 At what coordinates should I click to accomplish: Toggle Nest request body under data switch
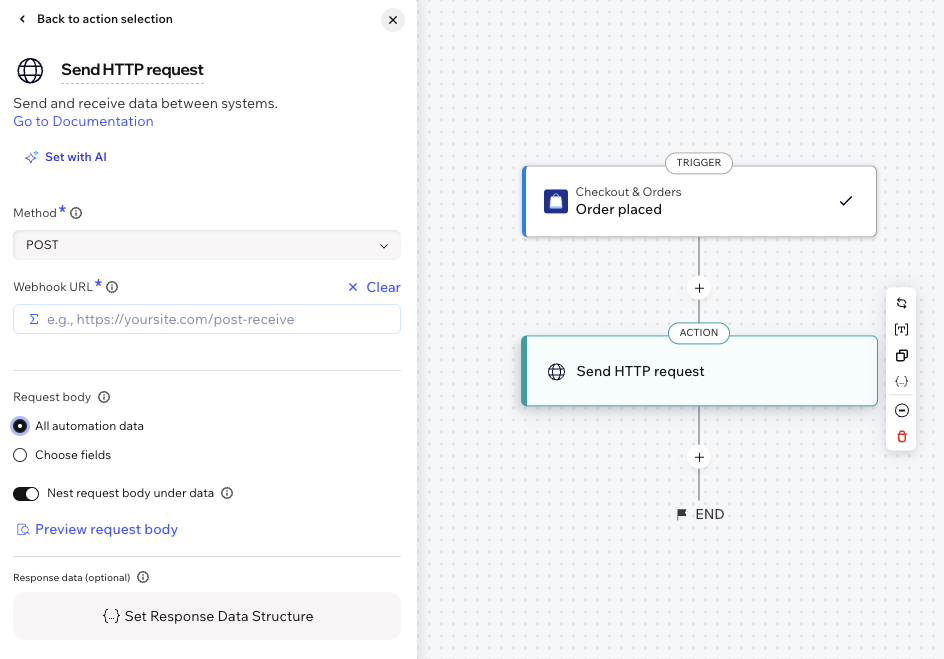pyautogui.click(x=26, y=493)
